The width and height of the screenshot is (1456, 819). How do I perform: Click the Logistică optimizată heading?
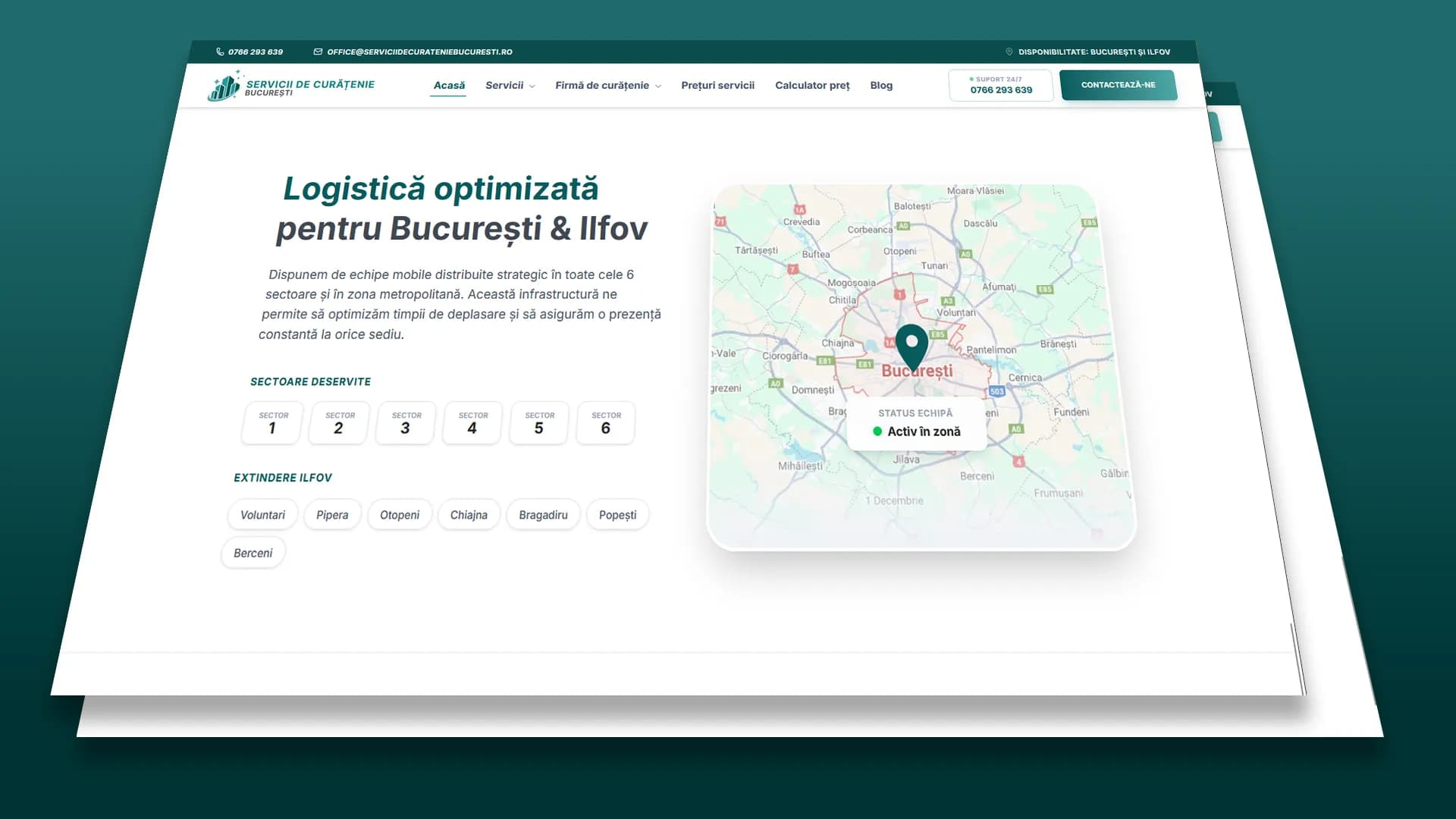point(441,189)
